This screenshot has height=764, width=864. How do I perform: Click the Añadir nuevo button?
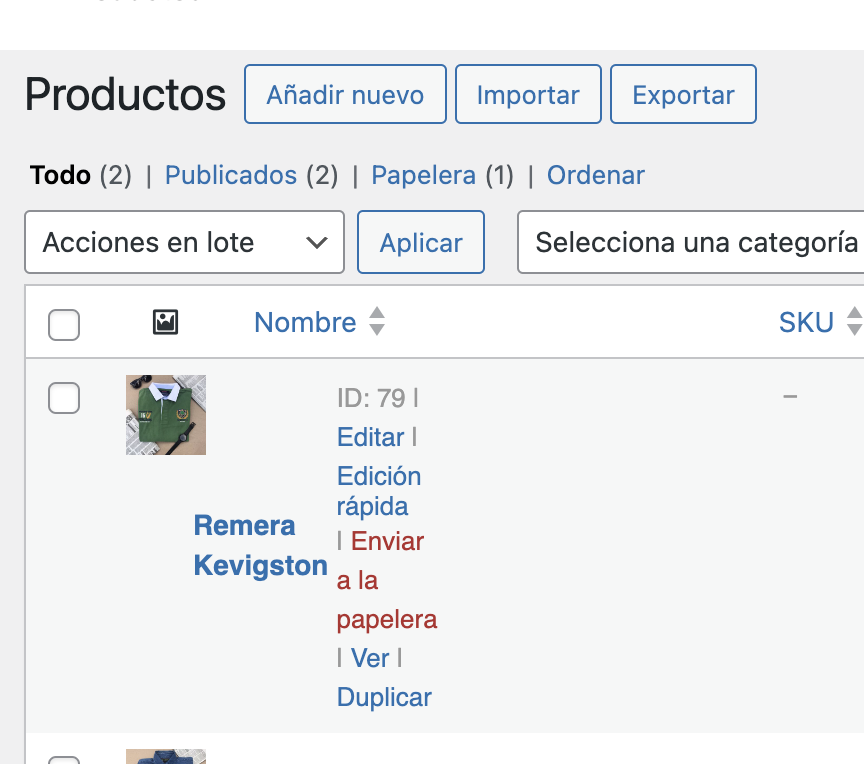pyautogui.click(x=345, y=94)
